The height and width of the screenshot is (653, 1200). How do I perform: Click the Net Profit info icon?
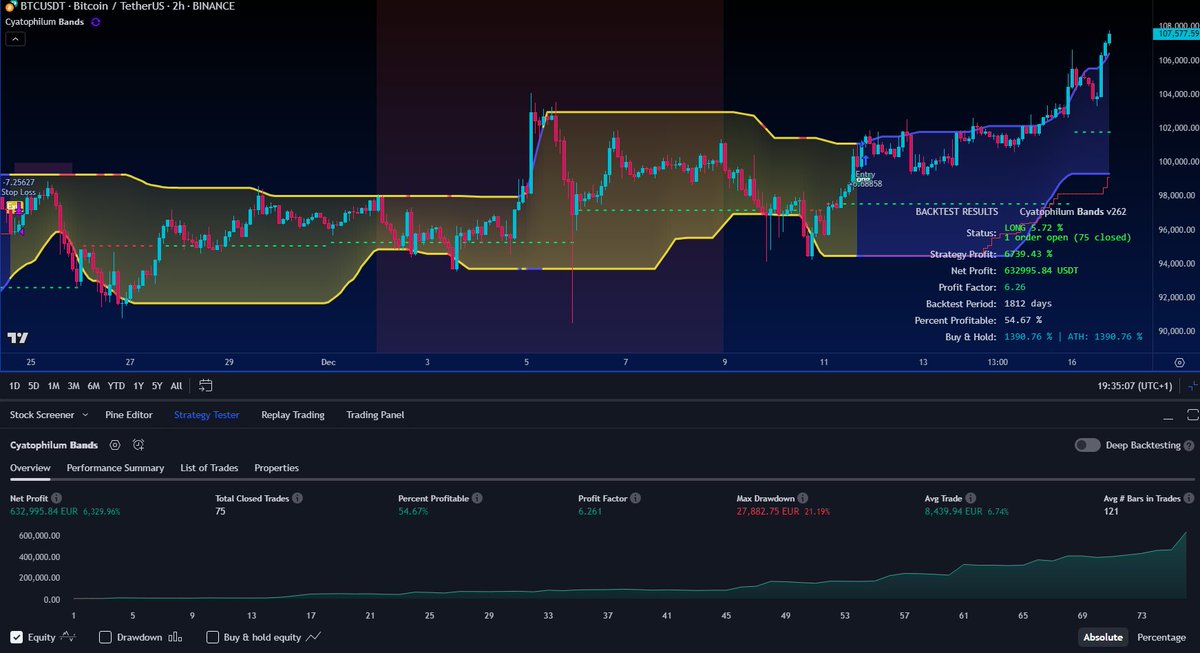pos(56,497)
